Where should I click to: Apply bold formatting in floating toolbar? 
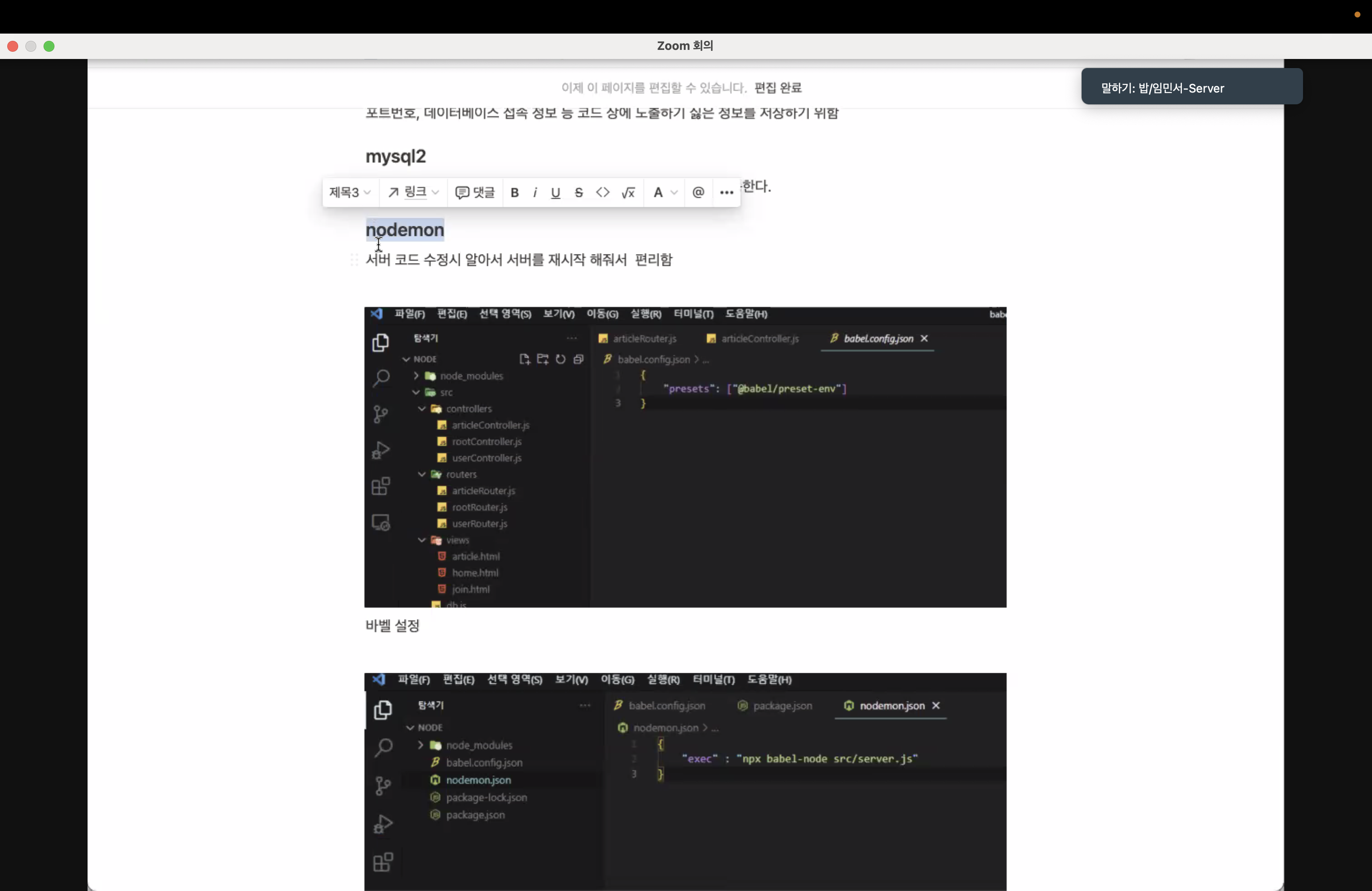(515, 192)
